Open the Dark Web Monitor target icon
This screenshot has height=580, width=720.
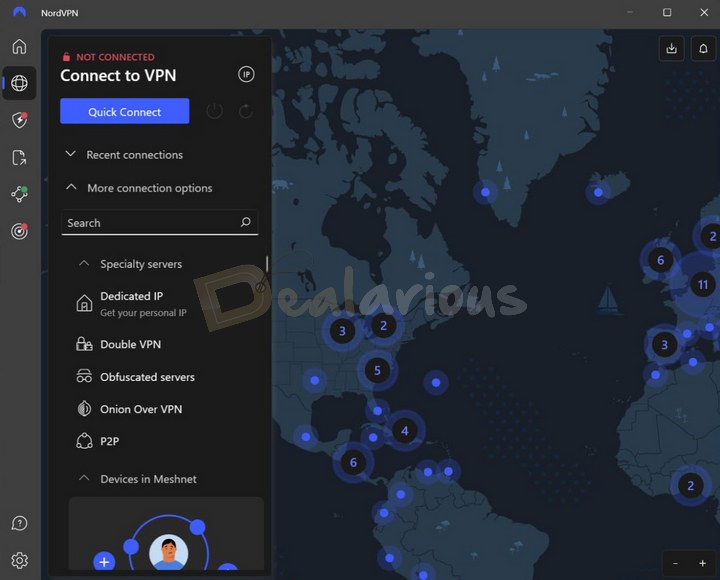coord(19,231)
